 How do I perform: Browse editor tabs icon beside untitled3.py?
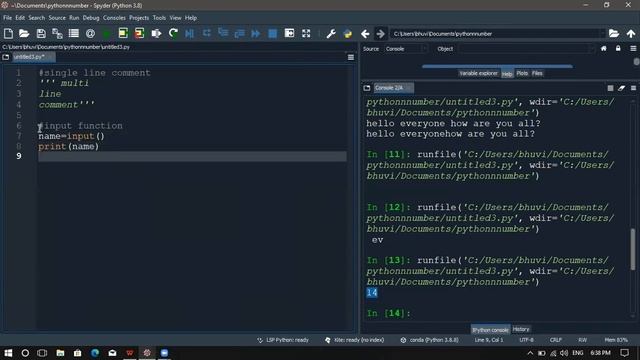(6, 57)
